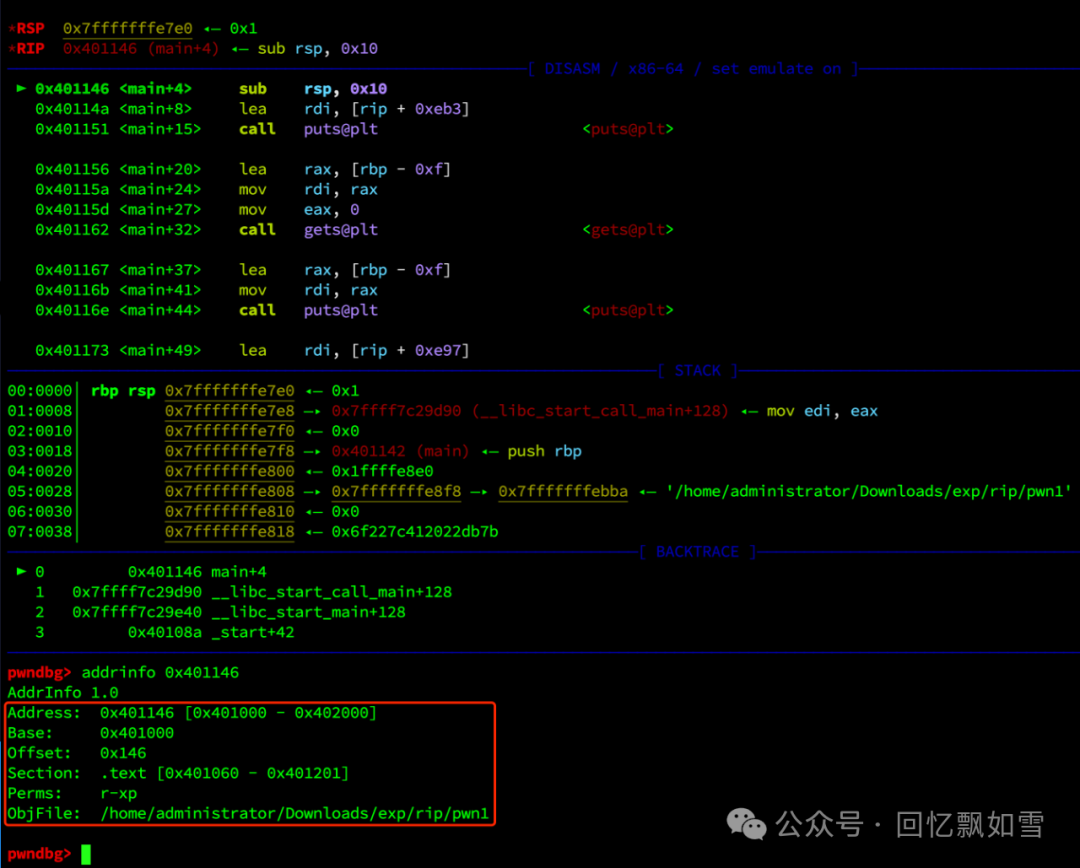
Task: Click the BACKTRACE section header
Action: (698, 552)
